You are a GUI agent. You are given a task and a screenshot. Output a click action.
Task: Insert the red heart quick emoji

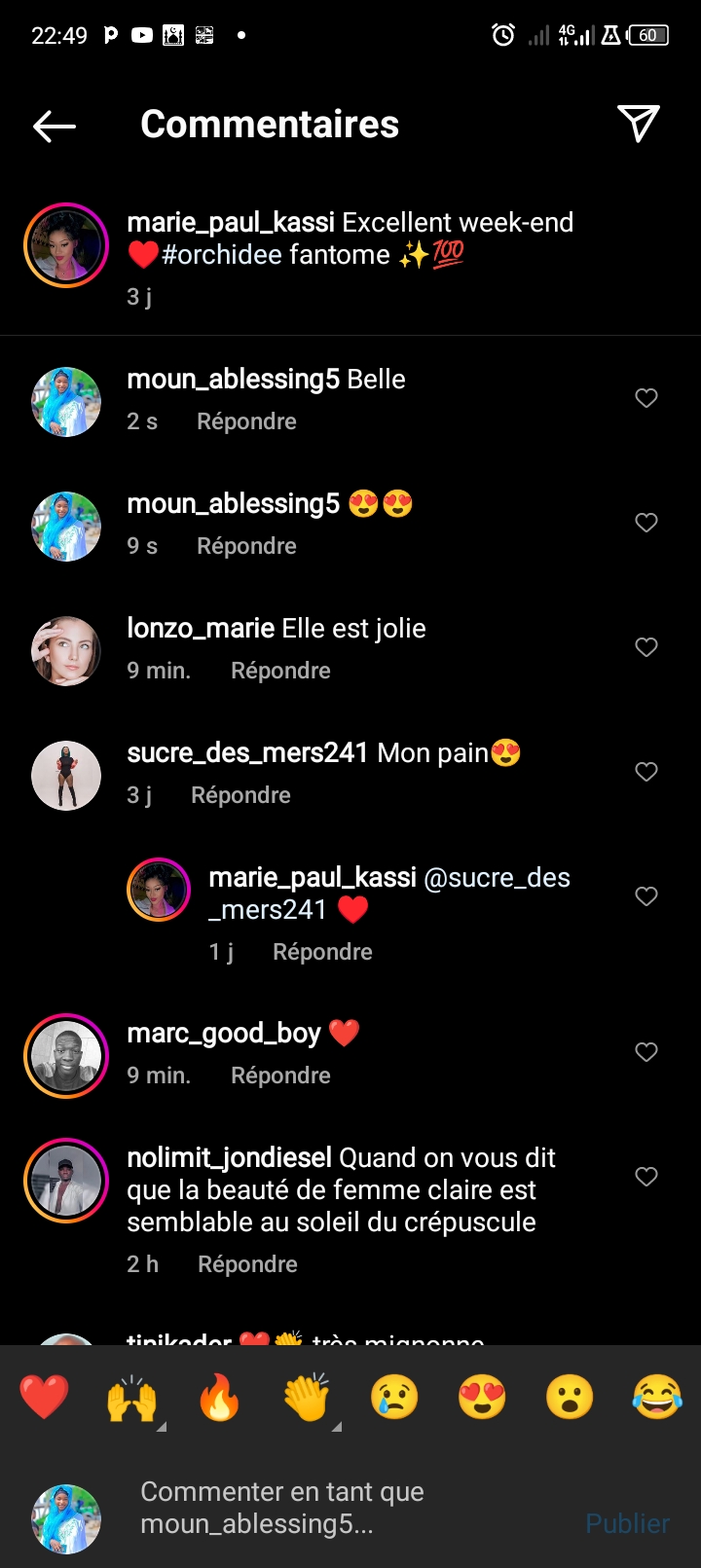pyautogui.click(x=45, y=1398)
